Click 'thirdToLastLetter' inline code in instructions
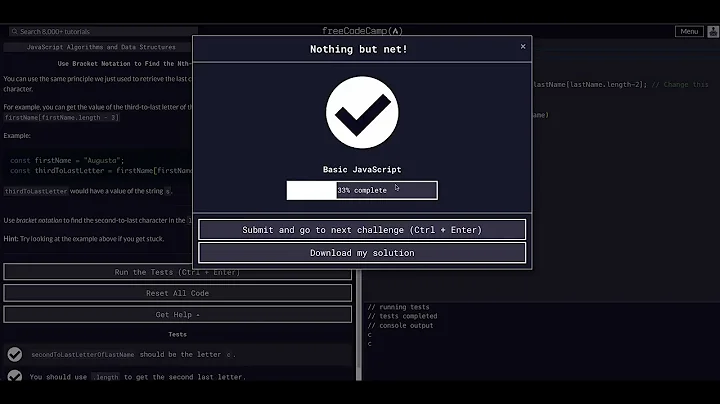Image resolution: width=720 pixels, height=404 pixels. coord(36,191)
